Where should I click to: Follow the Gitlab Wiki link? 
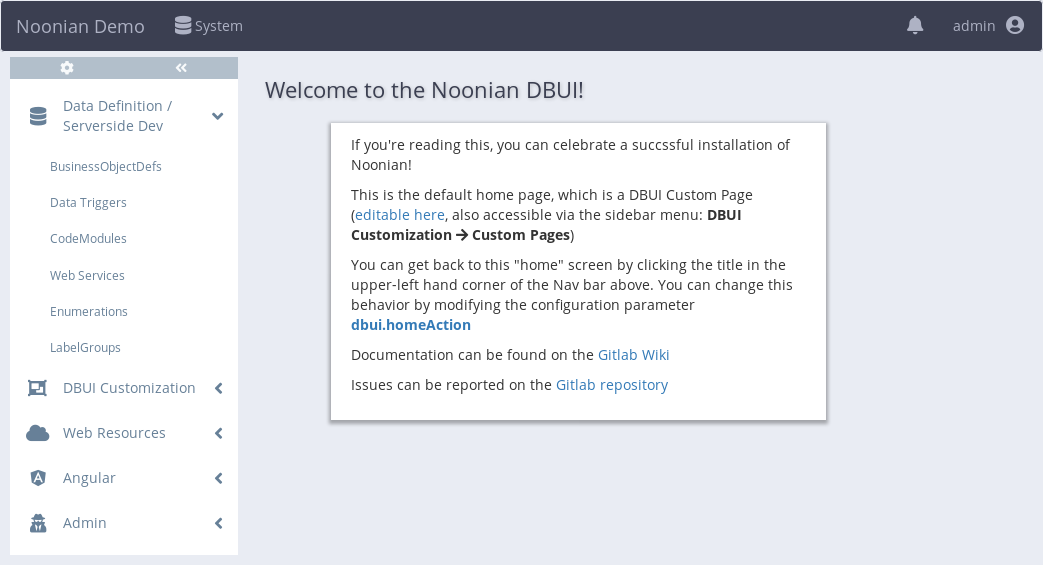pos(633,355)
